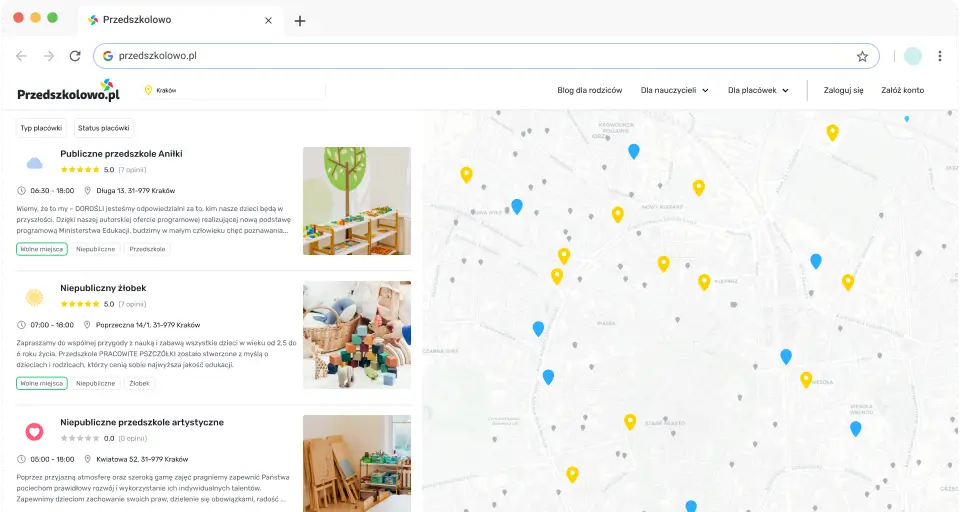This screenshot has width=960, height=512.
Task: Open the Typ placówki filter
Action: click(x=41, y=128)
